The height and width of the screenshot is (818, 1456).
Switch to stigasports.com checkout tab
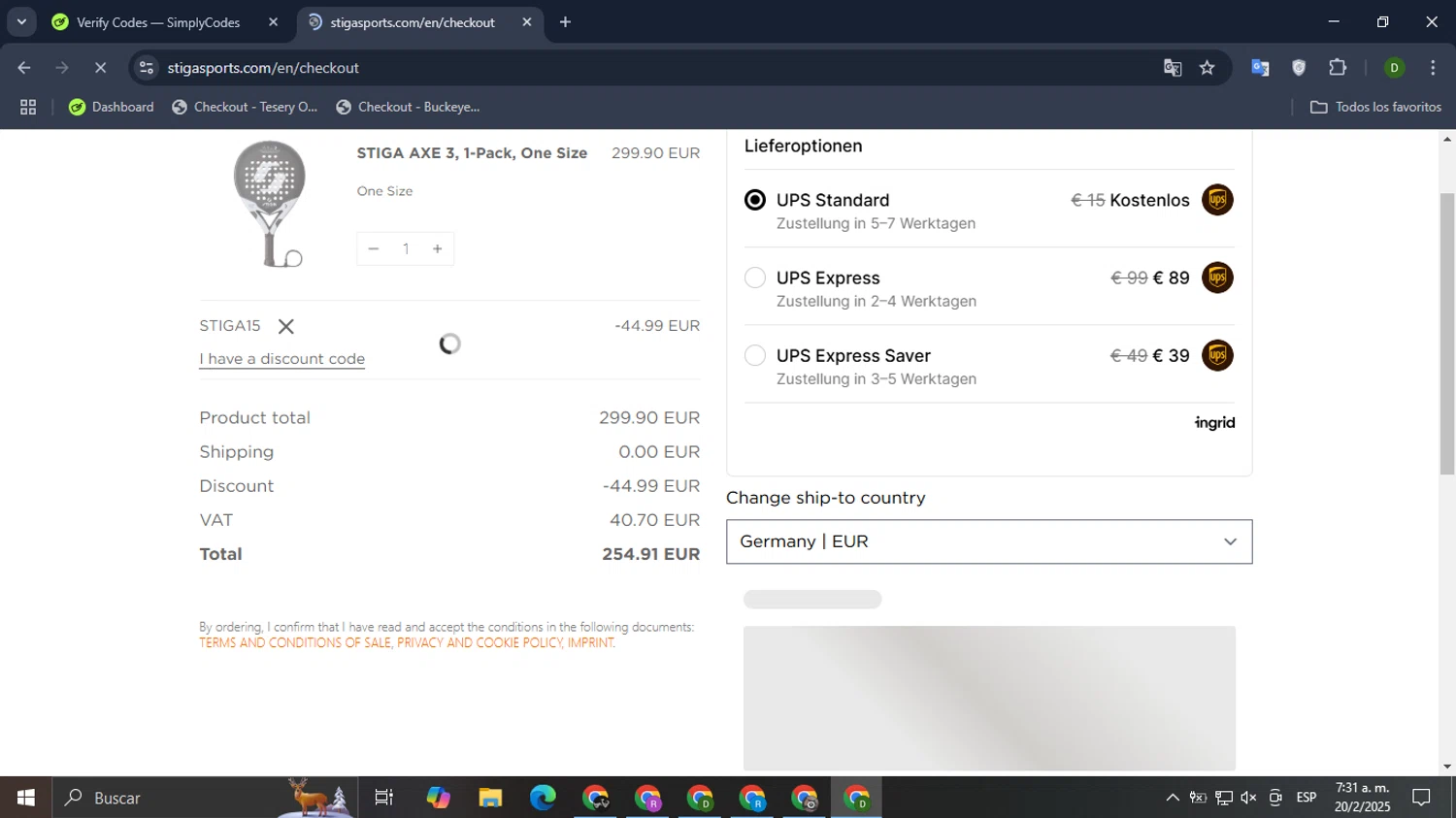point(412,22)
